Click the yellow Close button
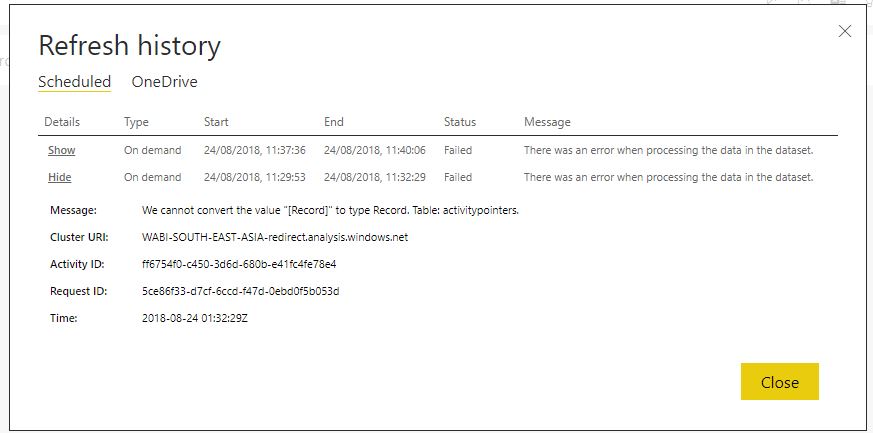The height and width of the screenshot is (433, 873). 779,382
